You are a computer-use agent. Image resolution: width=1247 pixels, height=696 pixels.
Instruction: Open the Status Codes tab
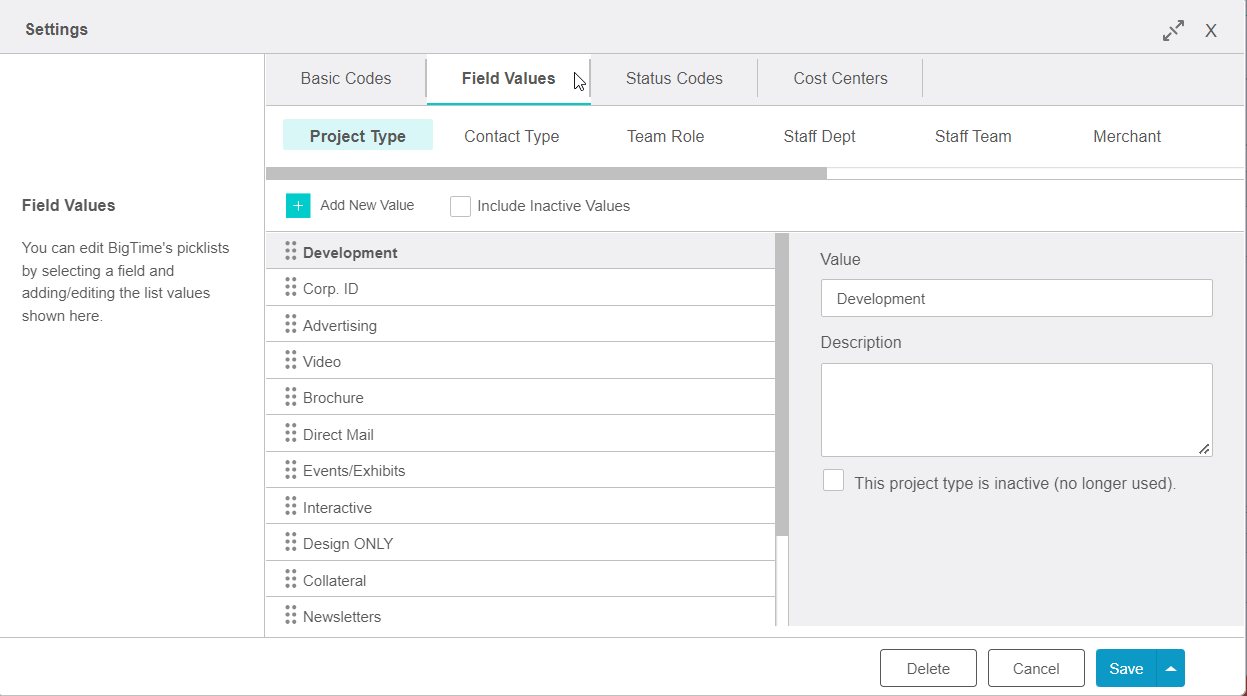tap(674, 78)
